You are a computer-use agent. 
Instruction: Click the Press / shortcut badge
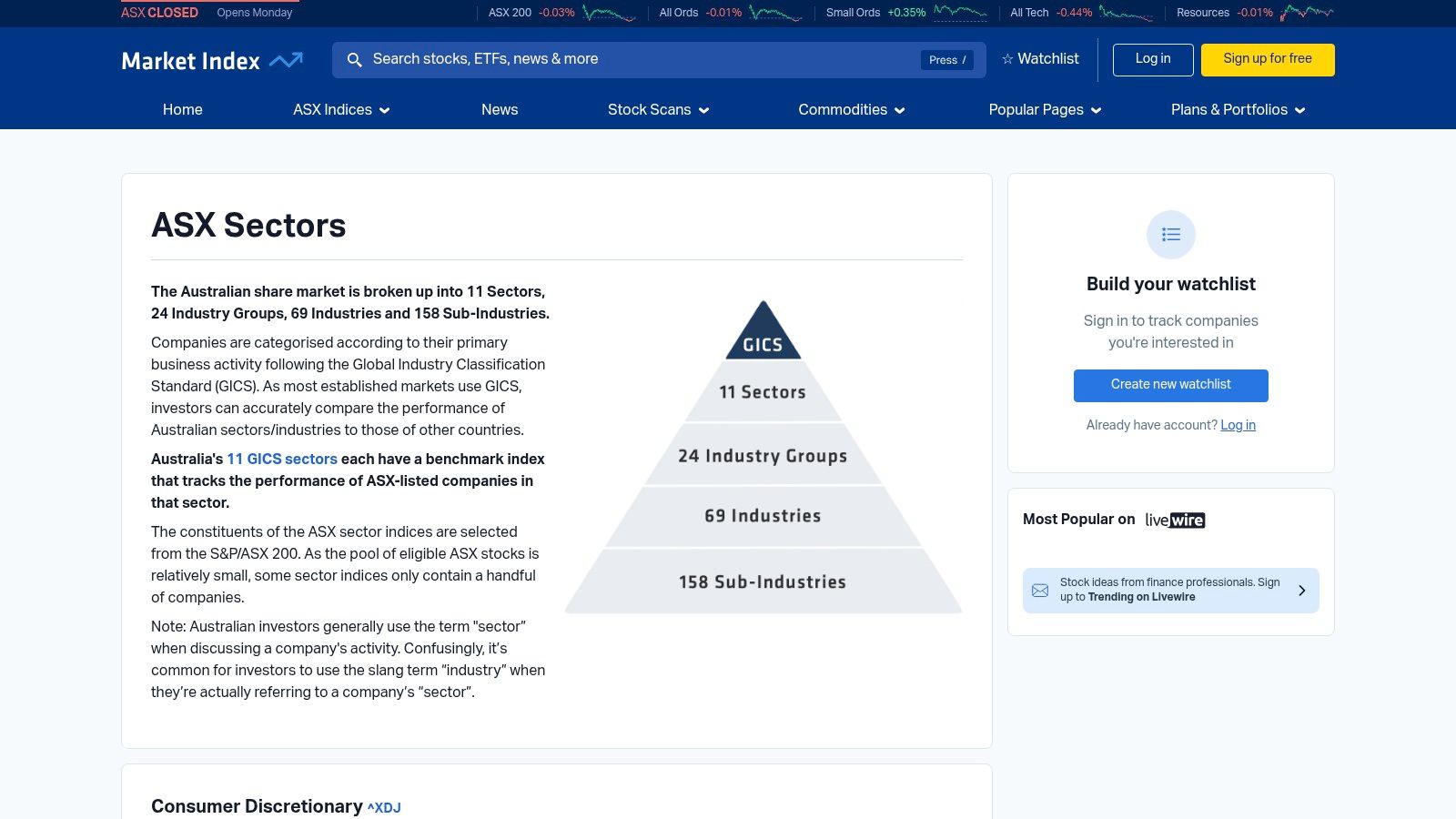coord(947,60)
